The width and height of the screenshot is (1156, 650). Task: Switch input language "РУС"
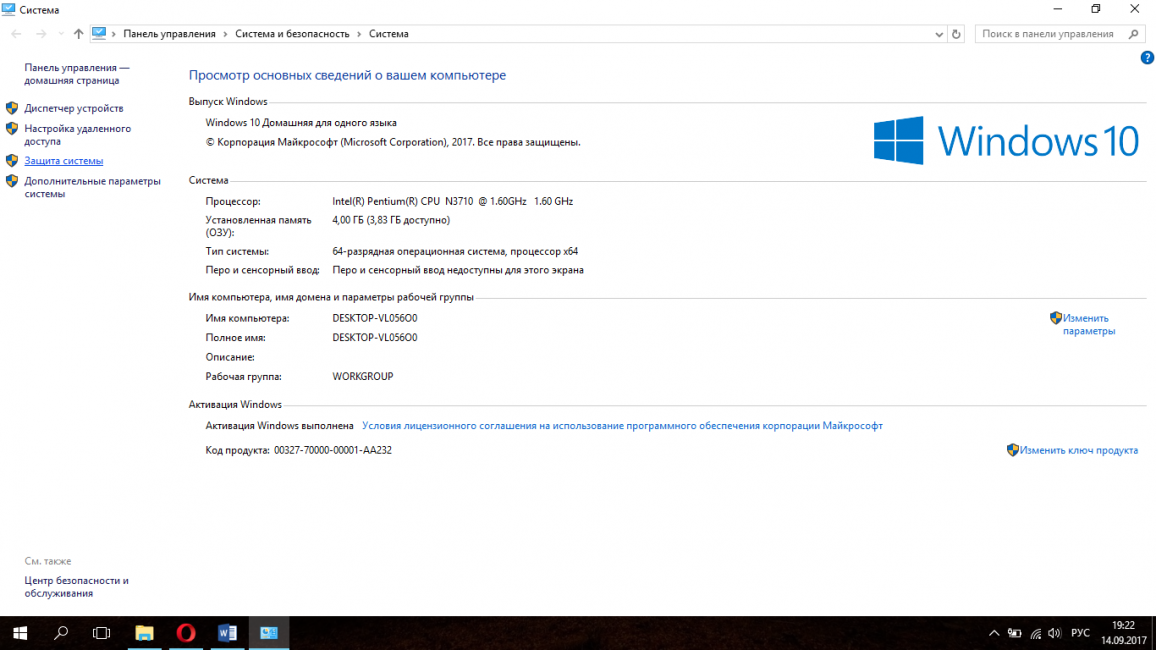(1080, 633)
